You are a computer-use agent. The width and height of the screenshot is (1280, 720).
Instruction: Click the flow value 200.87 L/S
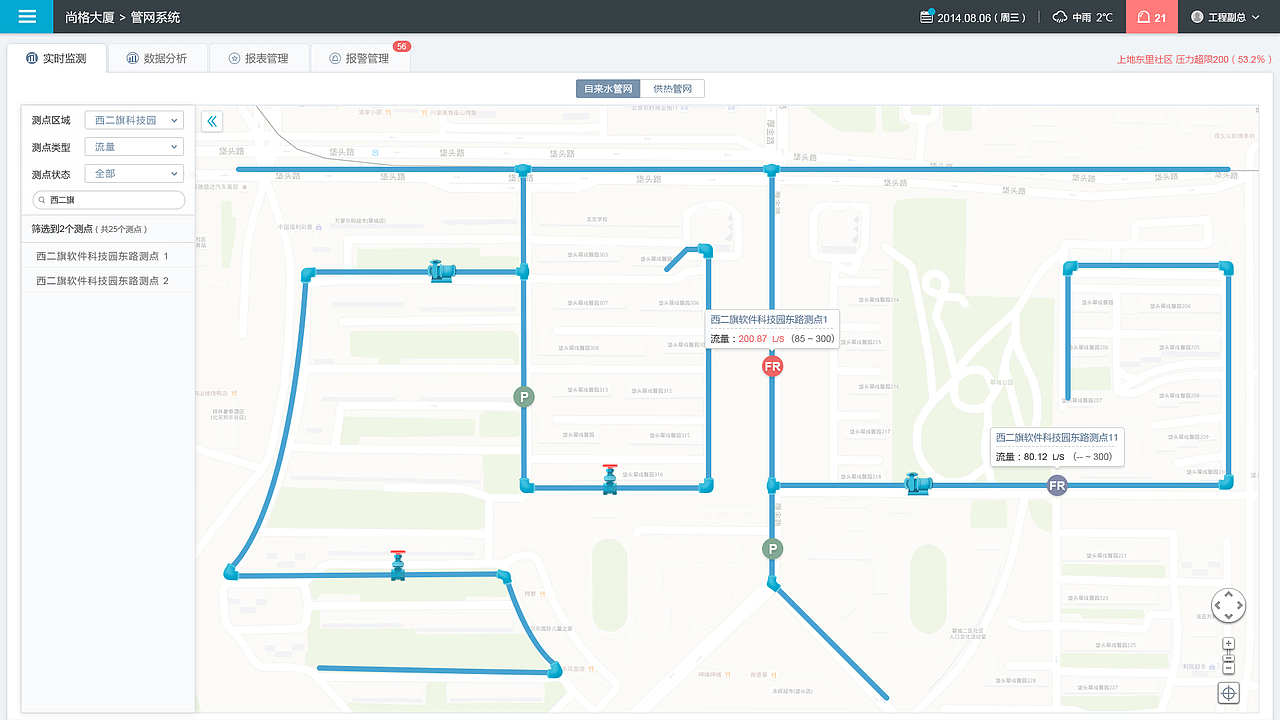[x=762, y=339]
